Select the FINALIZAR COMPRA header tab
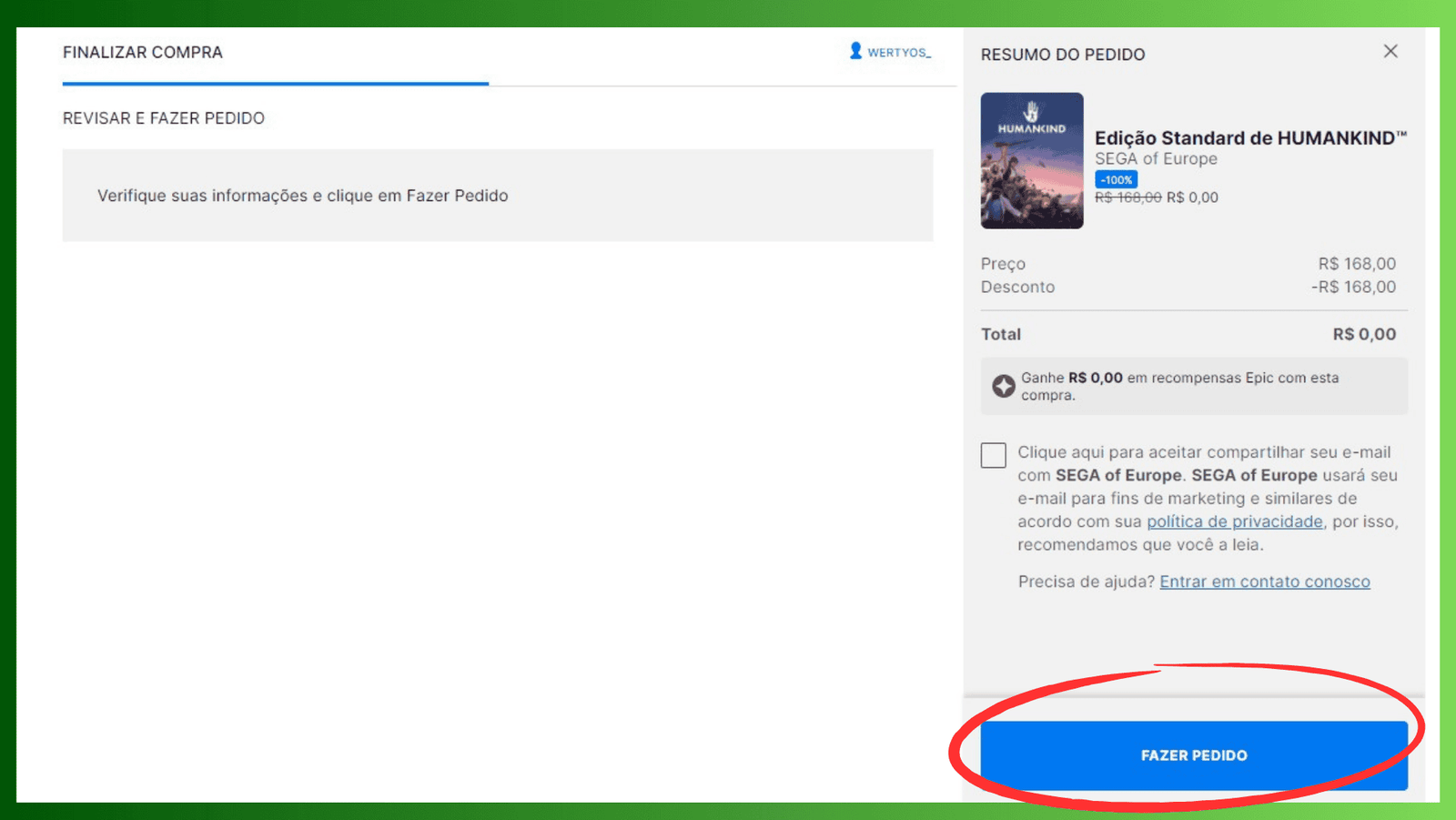The width and height of the screenshot is (1456, 820). tap(143, 53)
